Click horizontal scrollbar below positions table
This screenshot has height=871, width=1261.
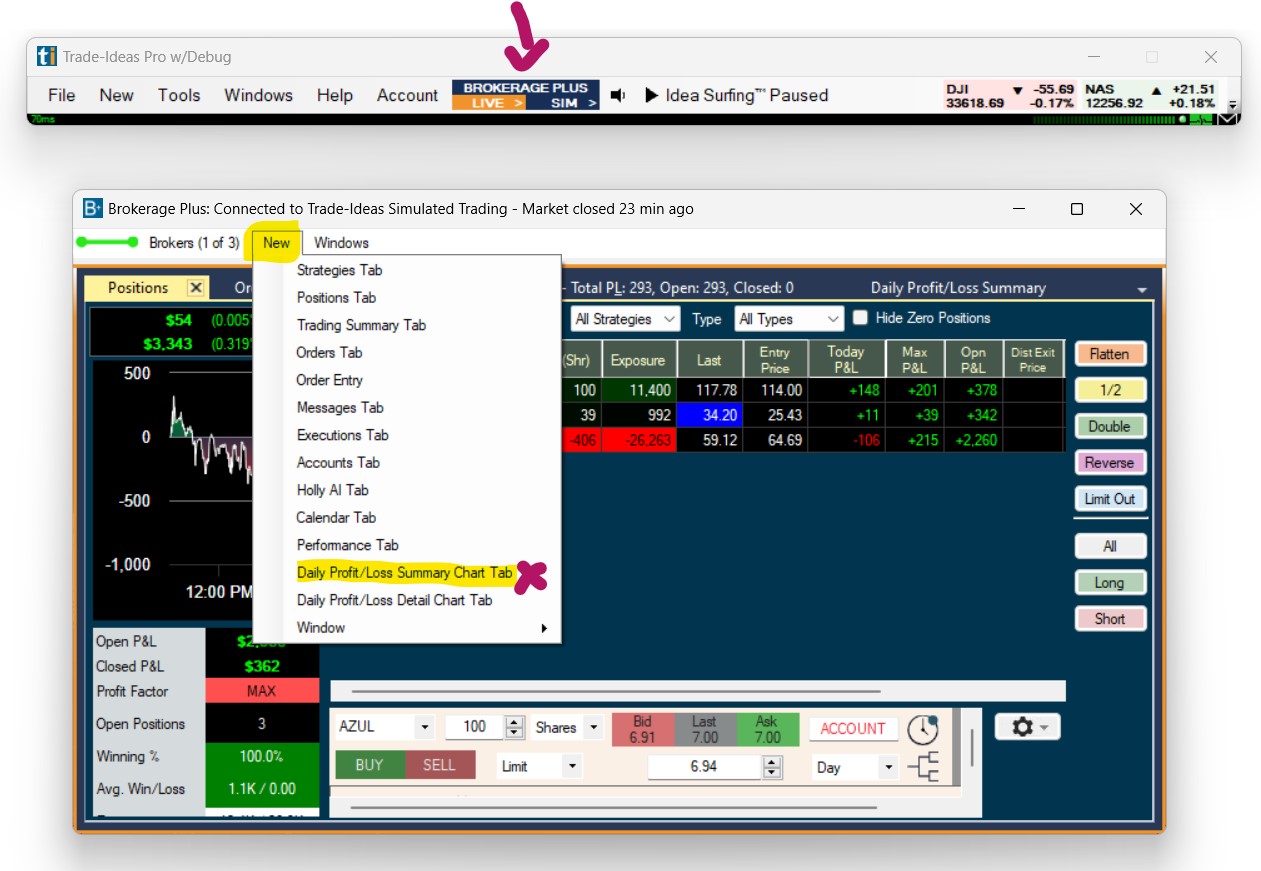615,691
